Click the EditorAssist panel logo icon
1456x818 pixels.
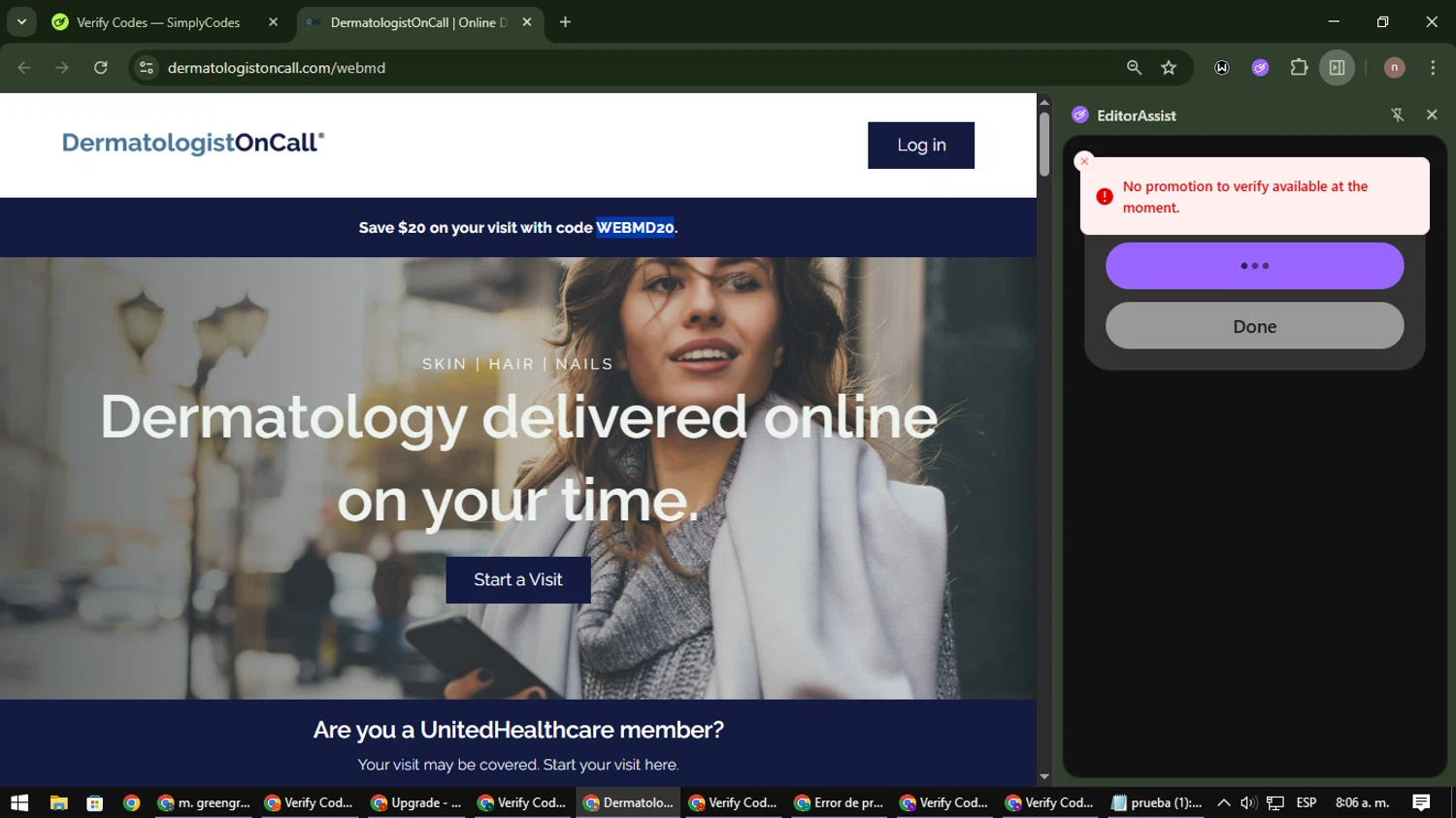coord(1080,115)
